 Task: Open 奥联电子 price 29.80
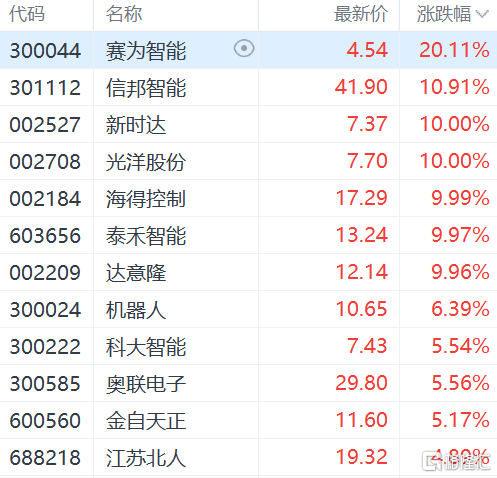click(x=361, y=383)
